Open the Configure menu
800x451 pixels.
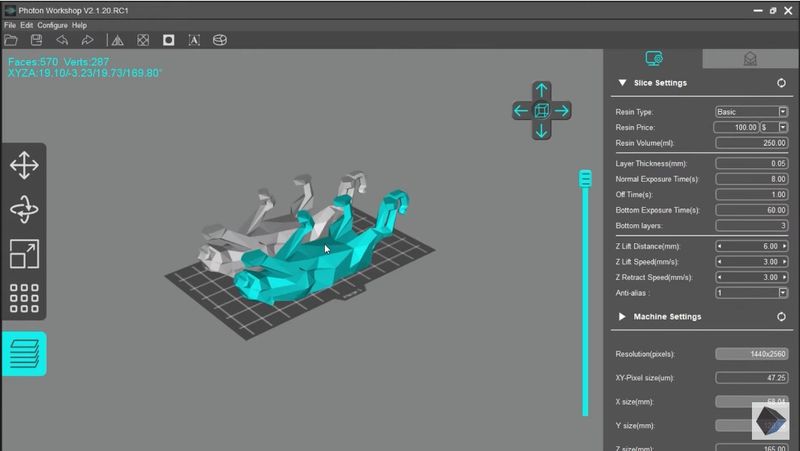click(x=52, y=25)
